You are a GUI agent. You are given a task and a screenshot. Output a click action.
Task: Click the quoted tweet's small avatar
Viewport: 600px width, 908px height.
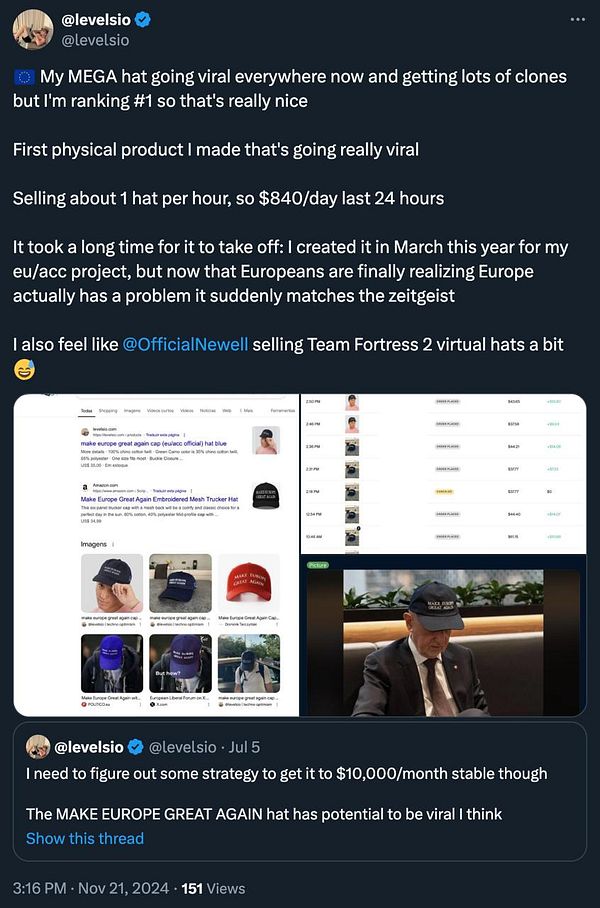coord(38,747)
